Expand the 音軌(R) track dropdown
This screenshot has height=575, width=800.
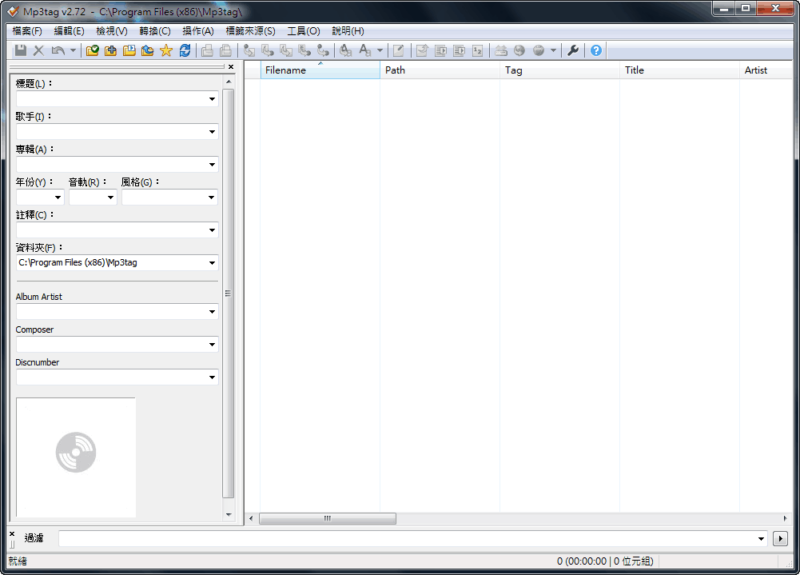[x=110, y=197]
